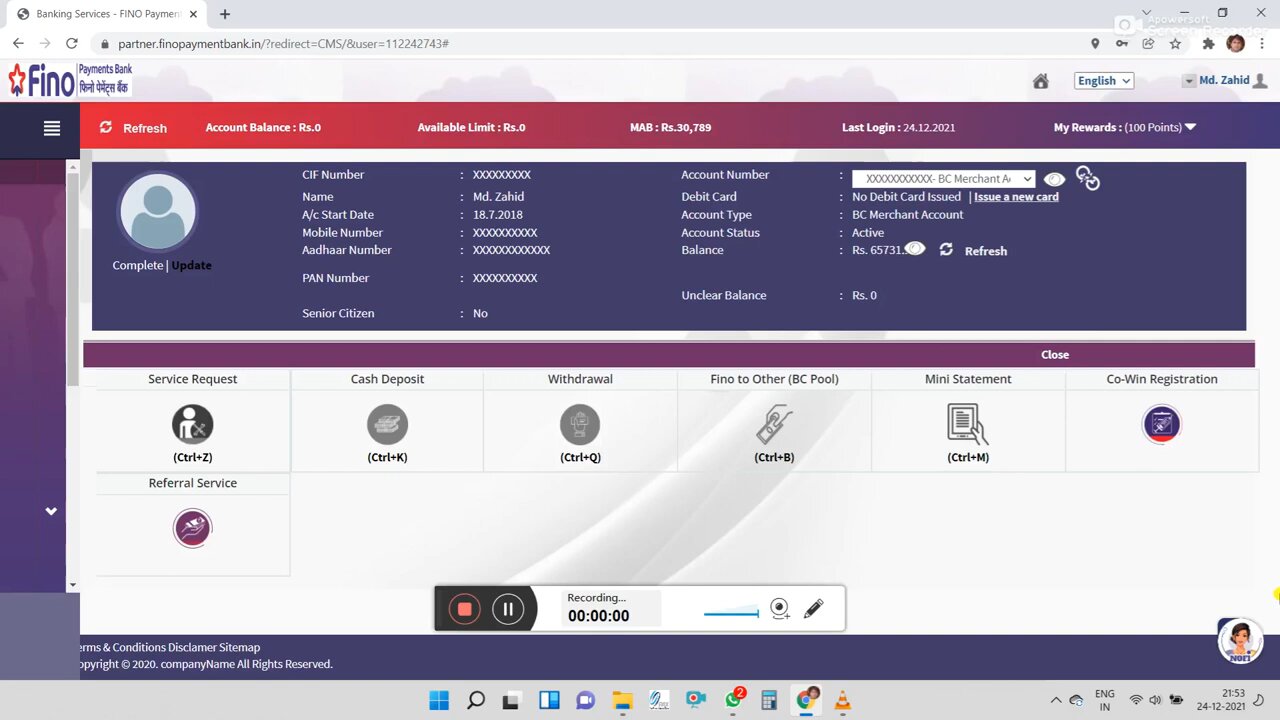Viewport: 1280px width, 720px height.
Task: Open taskbar search
Action: [x=476, y=700]
